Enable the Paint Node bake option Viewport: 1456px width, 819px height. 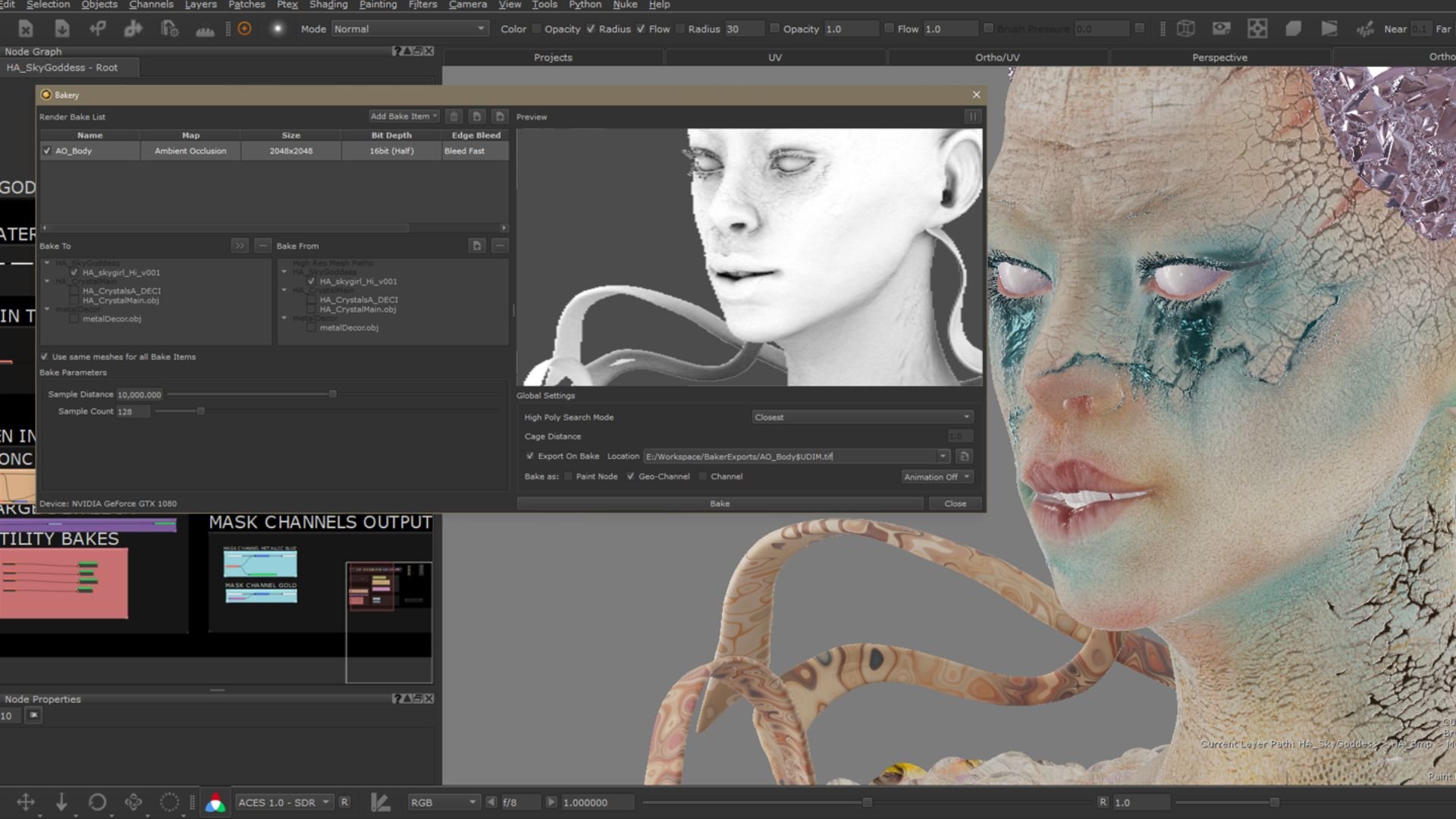(x=568, y=476)
